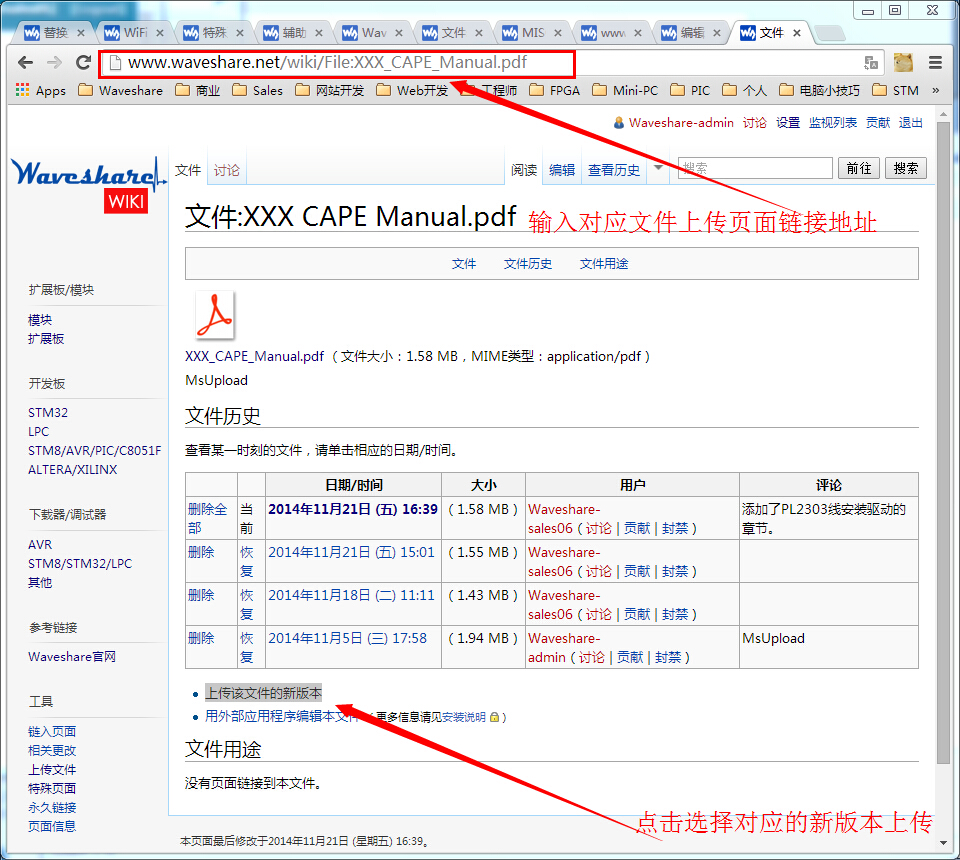
Task: Open 上传文件 in tools sidebar
Action: point(52,769)
